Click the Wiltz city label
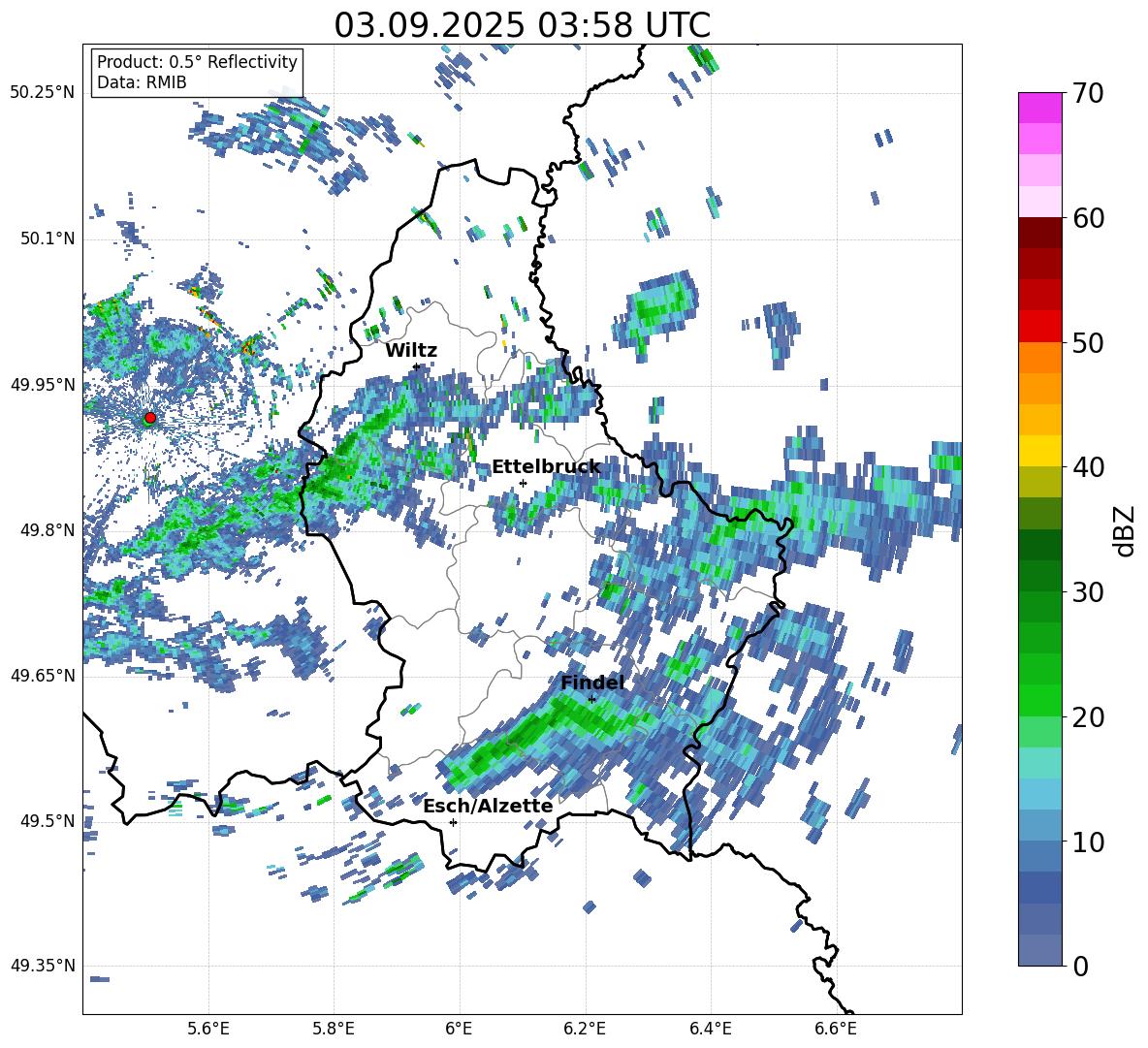The image size is (1148, 1048). [411, 351]
